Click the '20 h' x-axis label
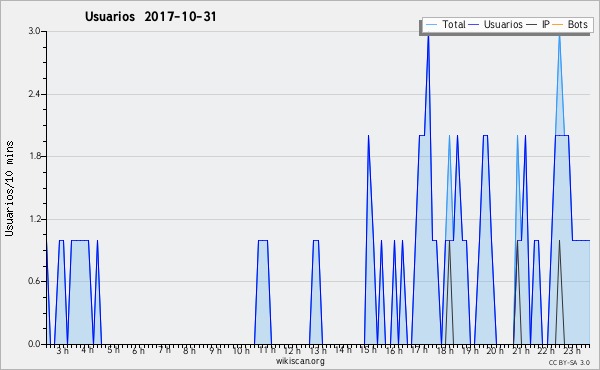600x370 pixels. (495, 350)
